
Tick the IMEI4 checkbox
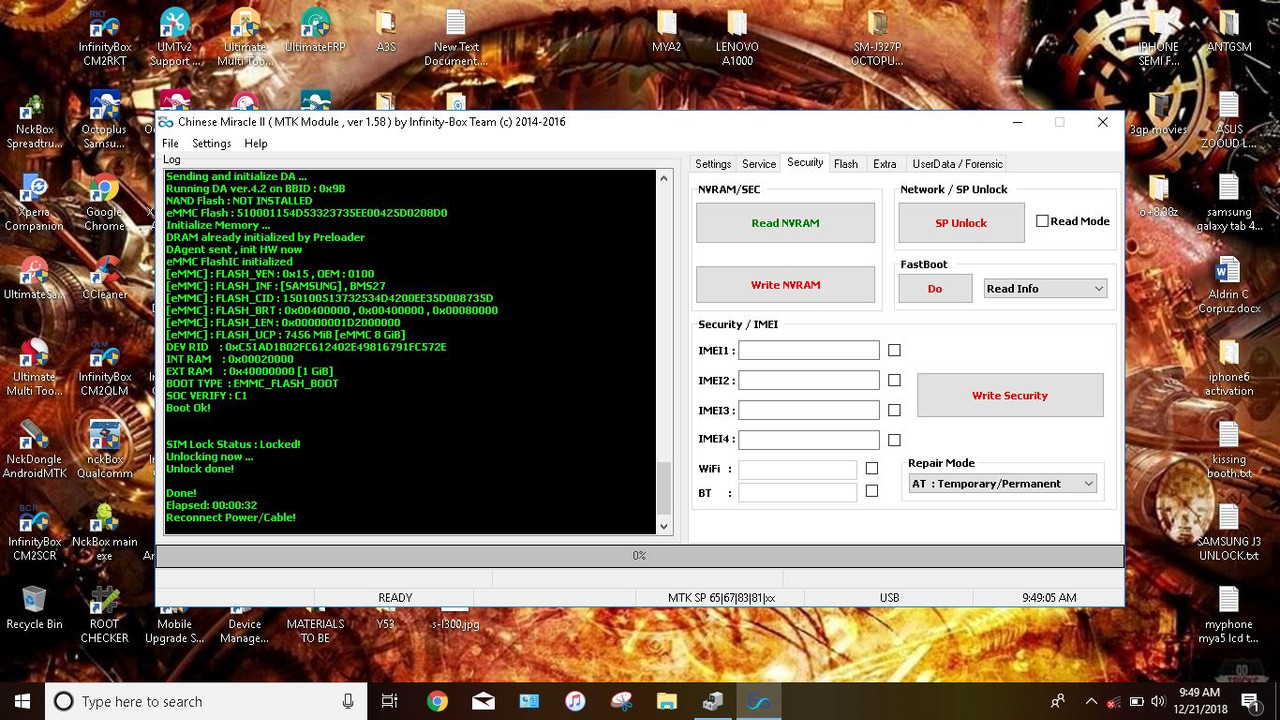[x=894, y=440]
